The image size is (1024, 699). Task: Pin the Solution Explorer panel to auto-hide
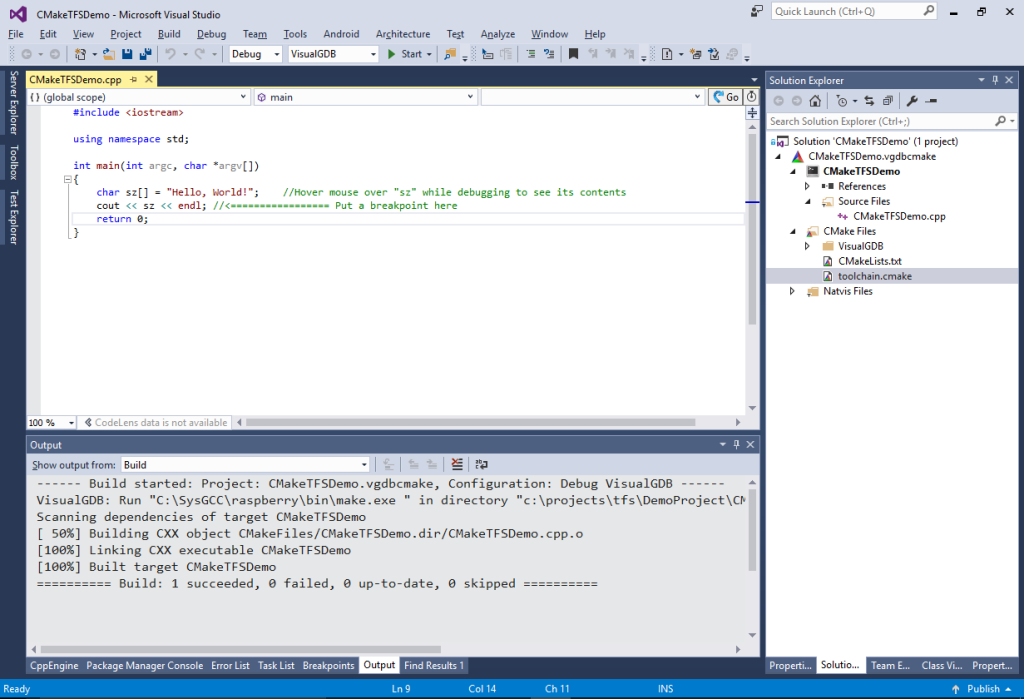point(996,80)
